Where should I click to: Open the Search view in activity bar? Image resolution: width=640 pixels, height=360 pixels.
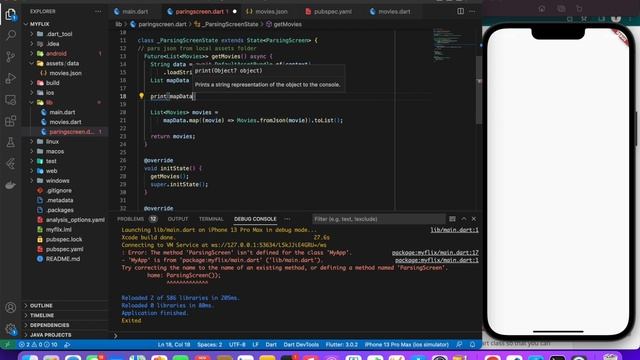pos(11,35)
